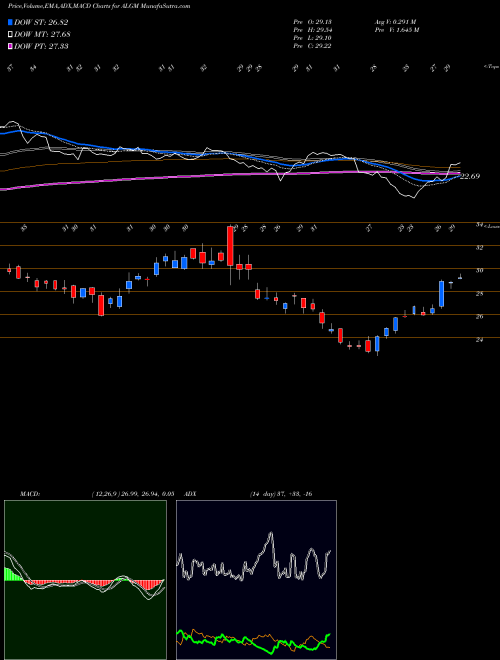Click the '<Lows' label beside 34
Viewport: 500px width, 660px height.
[491, 226]
